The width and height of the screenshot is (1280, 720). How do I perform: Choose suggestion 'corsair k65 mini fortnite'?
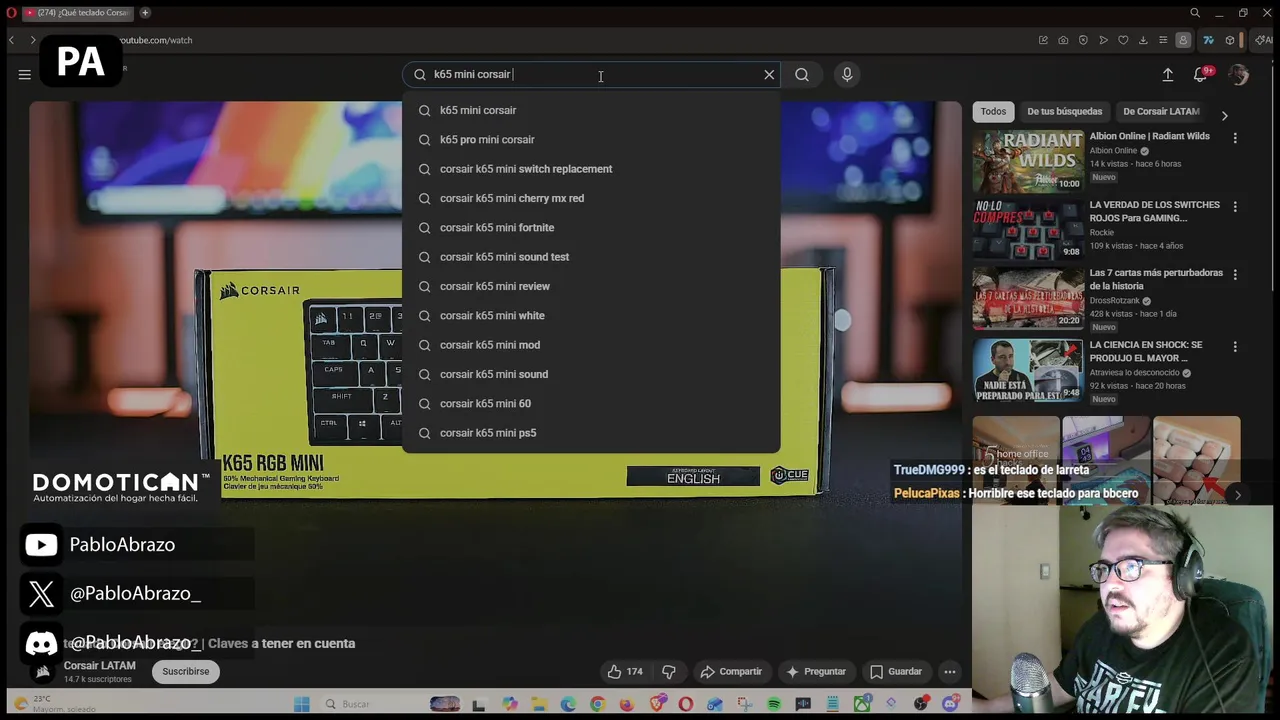591,227
